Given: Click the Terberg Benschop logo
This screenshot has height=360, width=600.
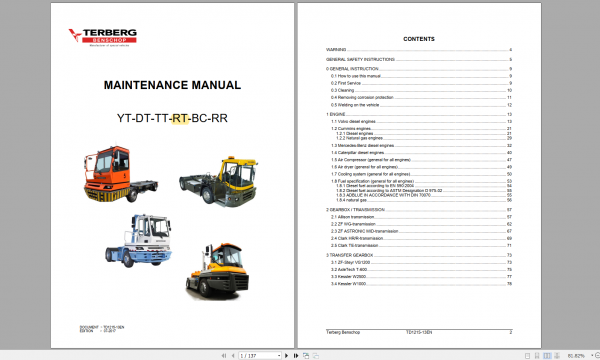Looking at the screenshot, I should [103, 37].
